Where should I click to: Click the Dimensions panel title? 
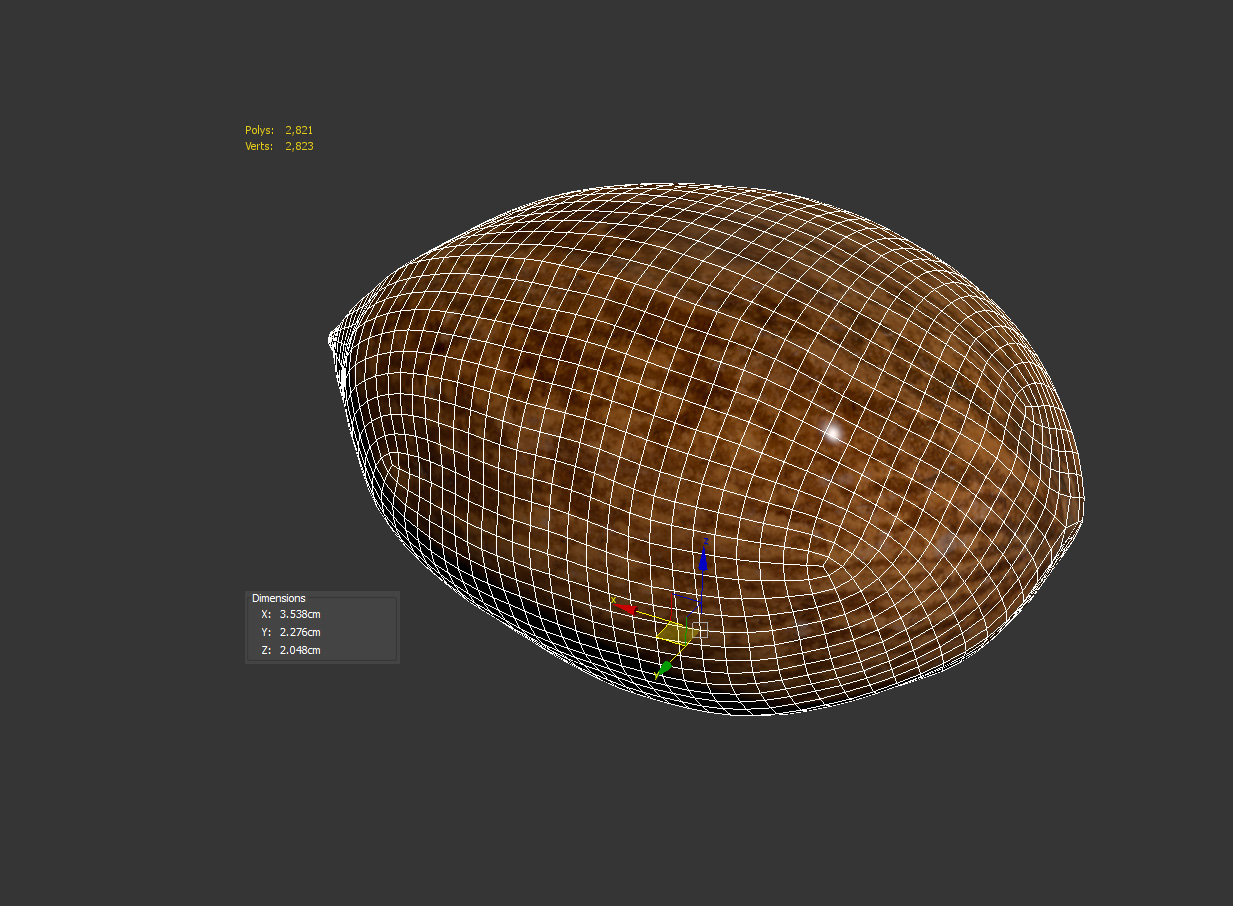[279, 598]
